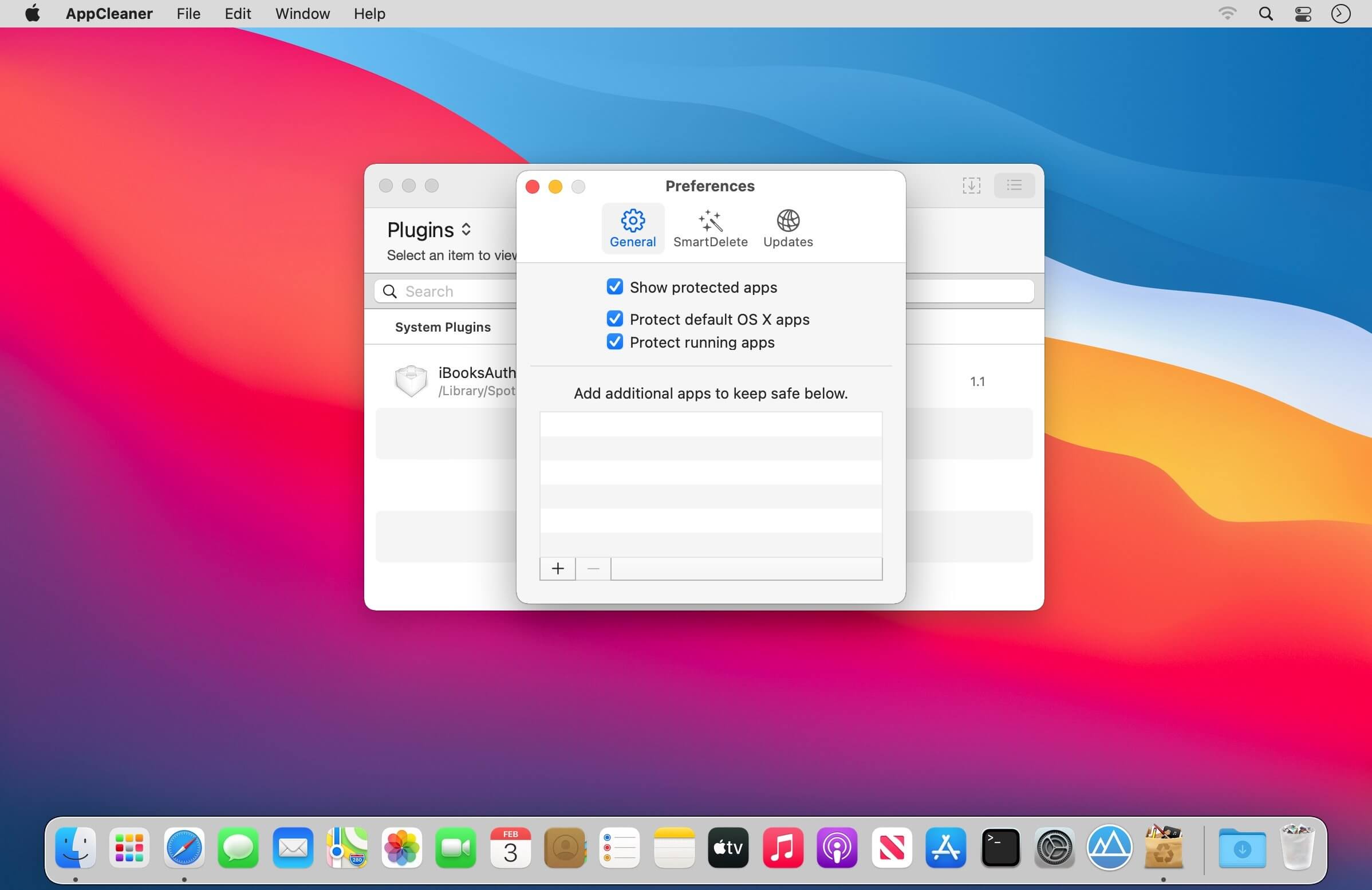Click in protected apps search input field
Image resolution: width=1372 pixels, height=890 pixels.
[x=745, y=568]
